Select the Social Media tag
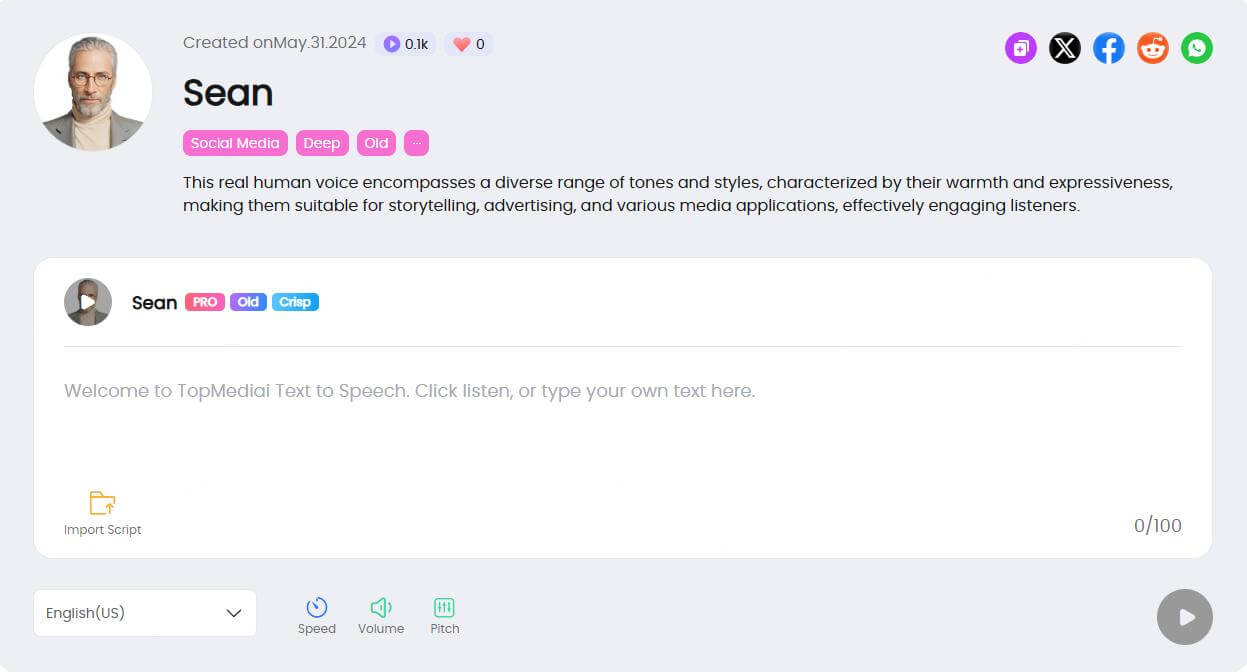This screenshot has height=672, width=1247. (235, 143)
